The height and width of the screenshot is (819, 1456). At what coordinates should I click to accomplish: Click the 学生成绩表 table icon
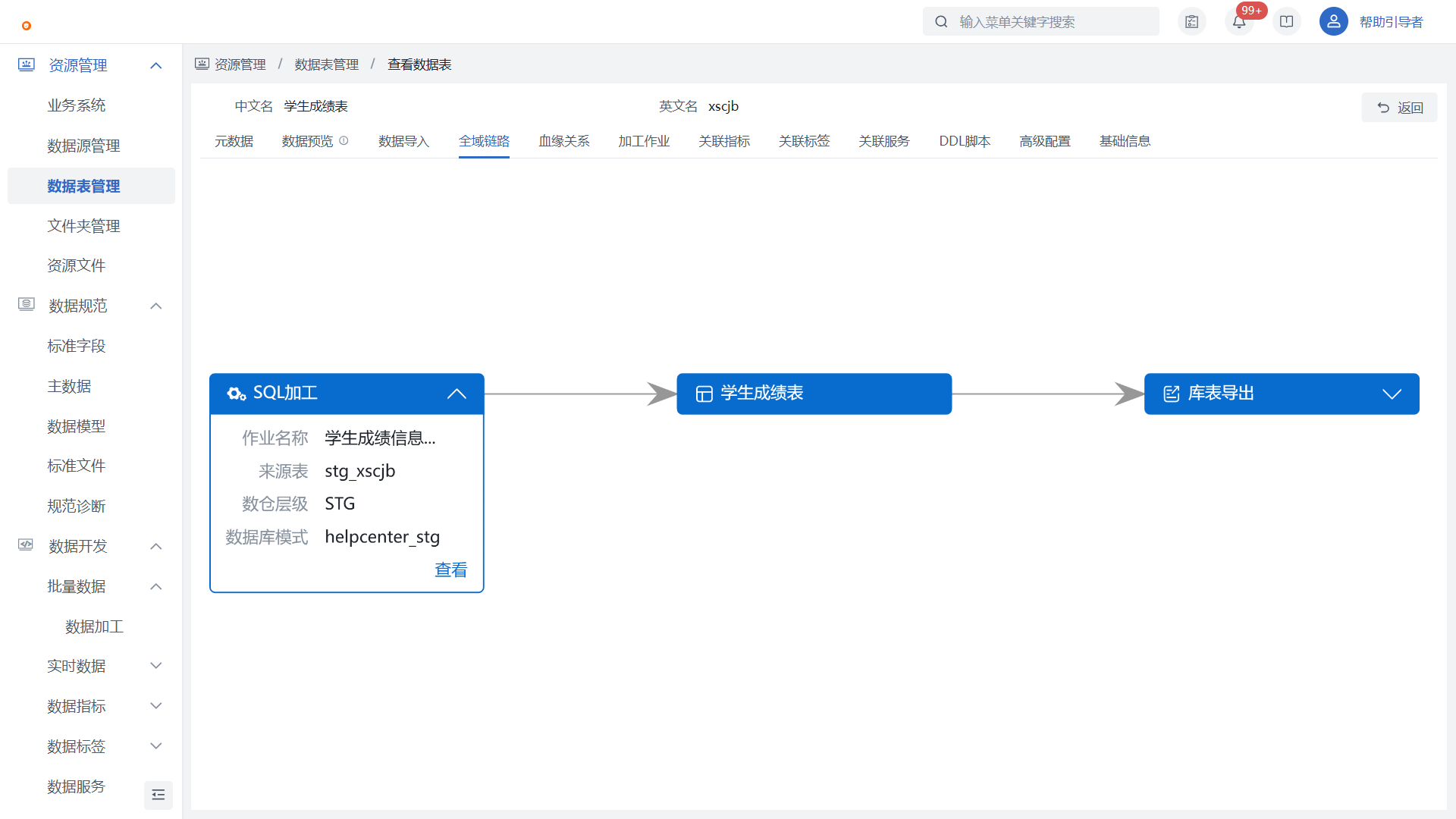coord(704,394)
